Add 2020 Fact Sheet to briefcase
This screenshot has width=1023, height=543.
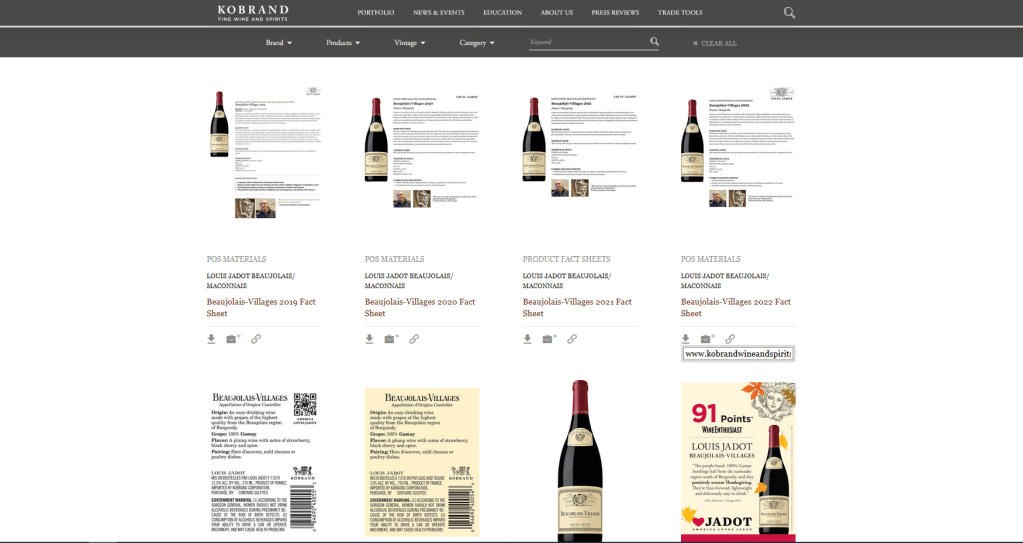[391, 339]
